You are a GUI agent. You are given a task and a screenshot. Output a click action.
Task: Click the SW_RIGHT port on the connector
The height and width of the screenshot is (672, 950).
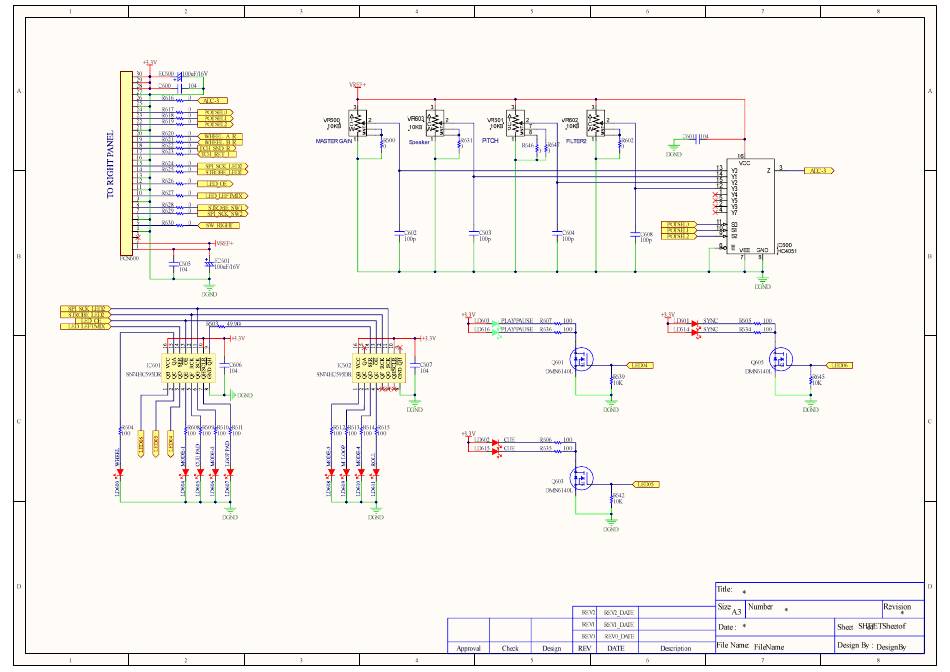(219, 225)
